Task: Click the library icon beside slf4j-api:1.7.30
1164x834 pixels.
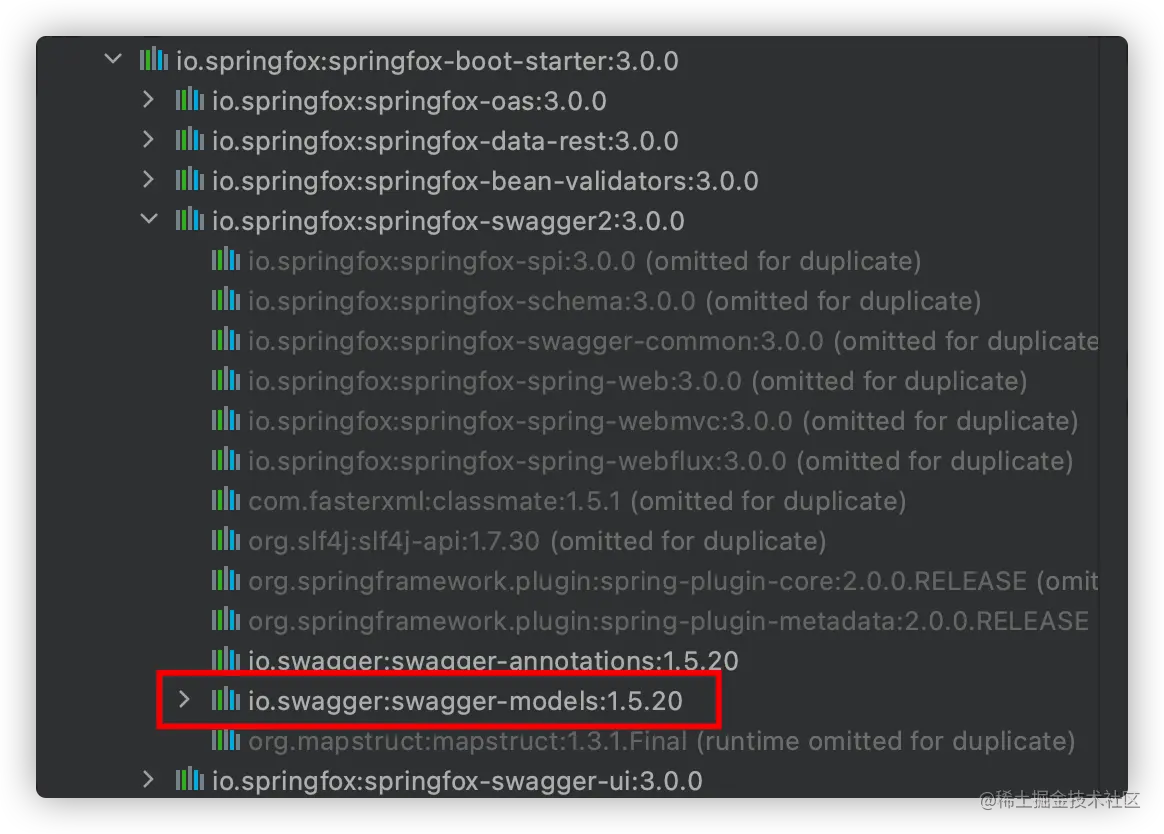Action: click(226, 540)
